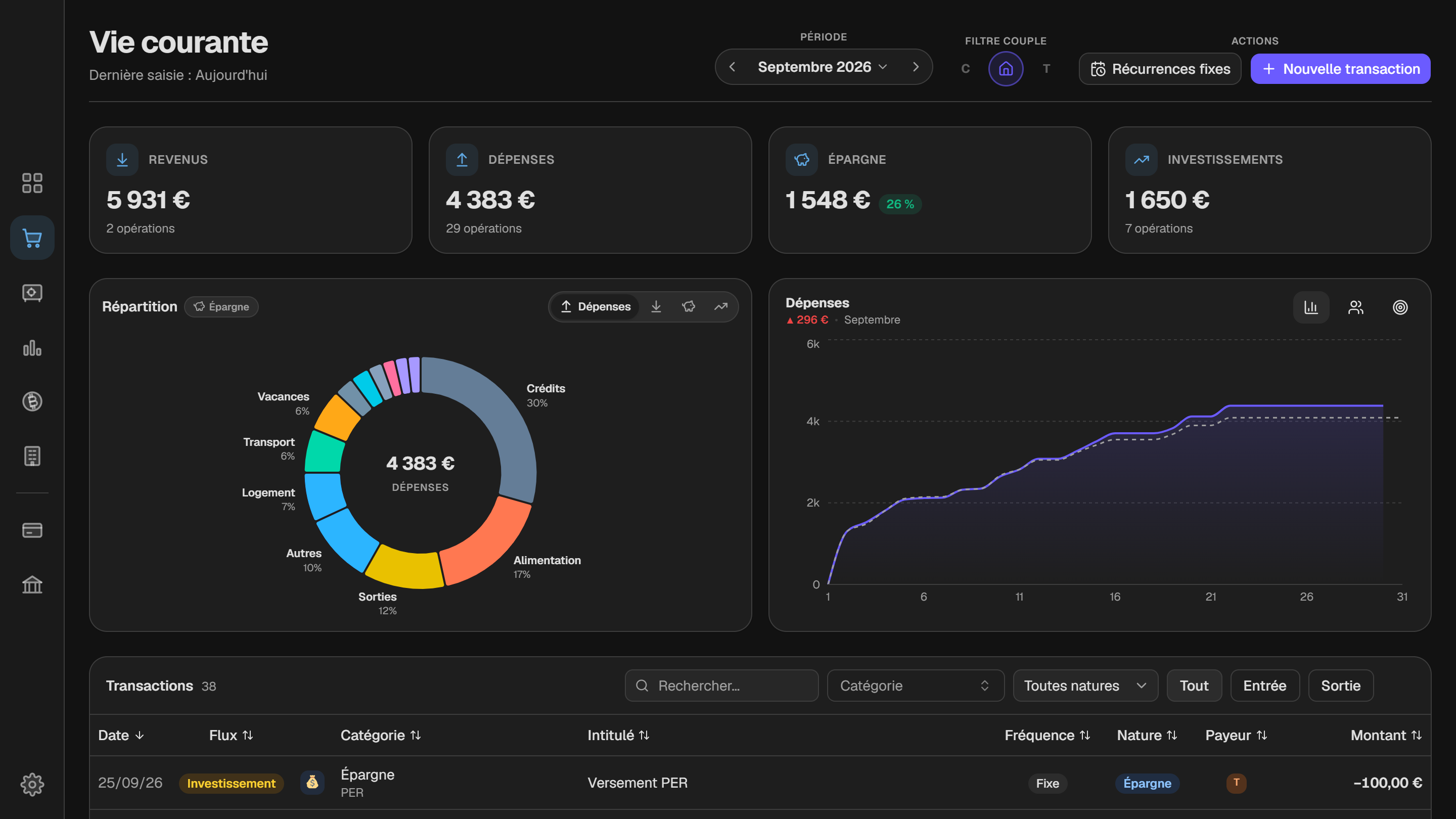Show target goal view in Dépenses panel
This screenshot has width=1456, height=819.
point(1400,307)
